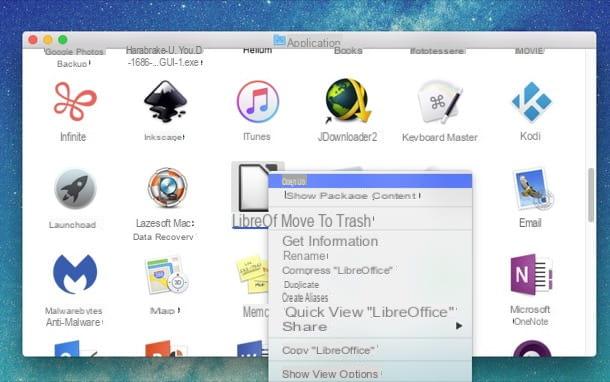Select Duplicate menu entry
The image size is (610, 382).
click(x=370, y=285)
